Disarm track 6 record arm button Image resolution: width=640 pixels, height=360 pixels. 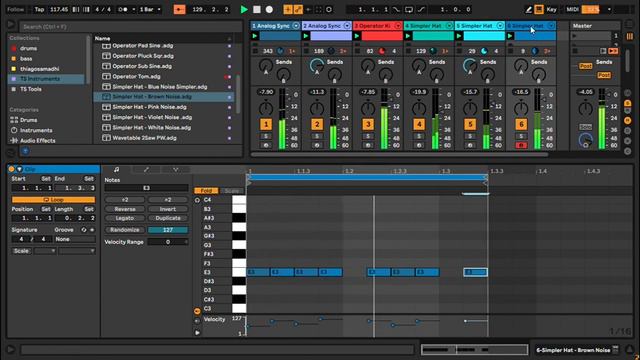click(521, 145)
